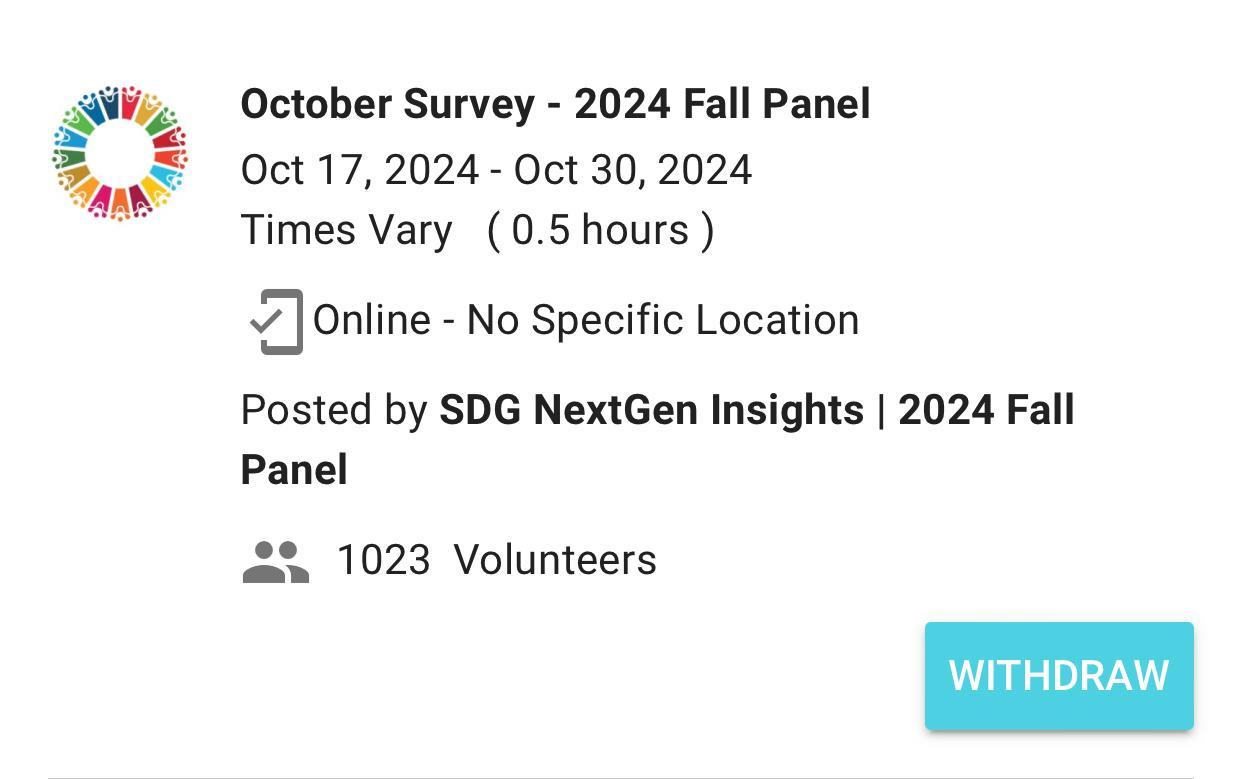
Task: Click the Volunteers word label
Action: click(x=555, y=560)
